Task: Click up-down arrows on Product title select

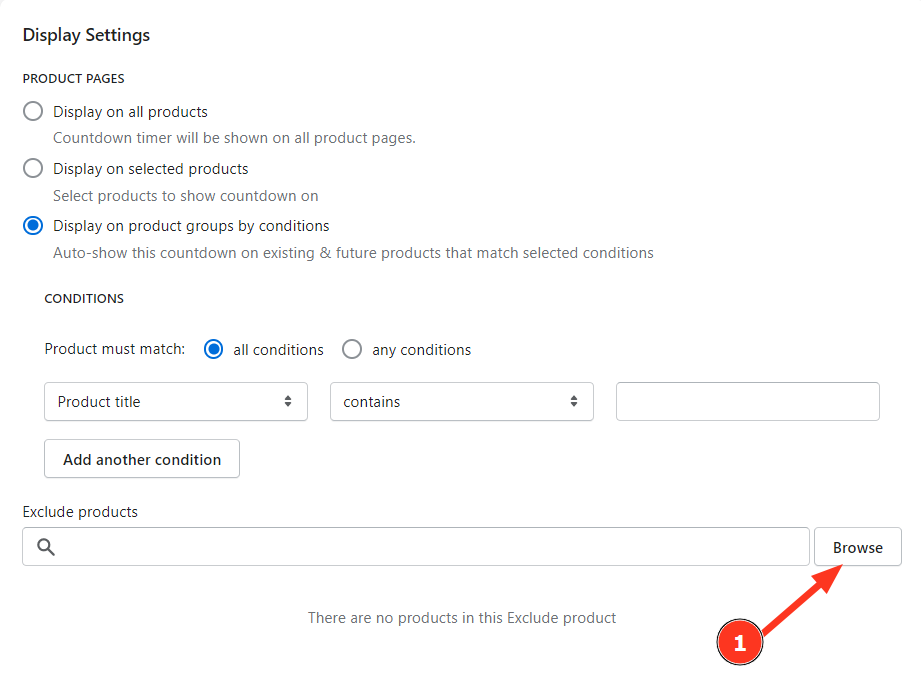Action: (288, 401)
